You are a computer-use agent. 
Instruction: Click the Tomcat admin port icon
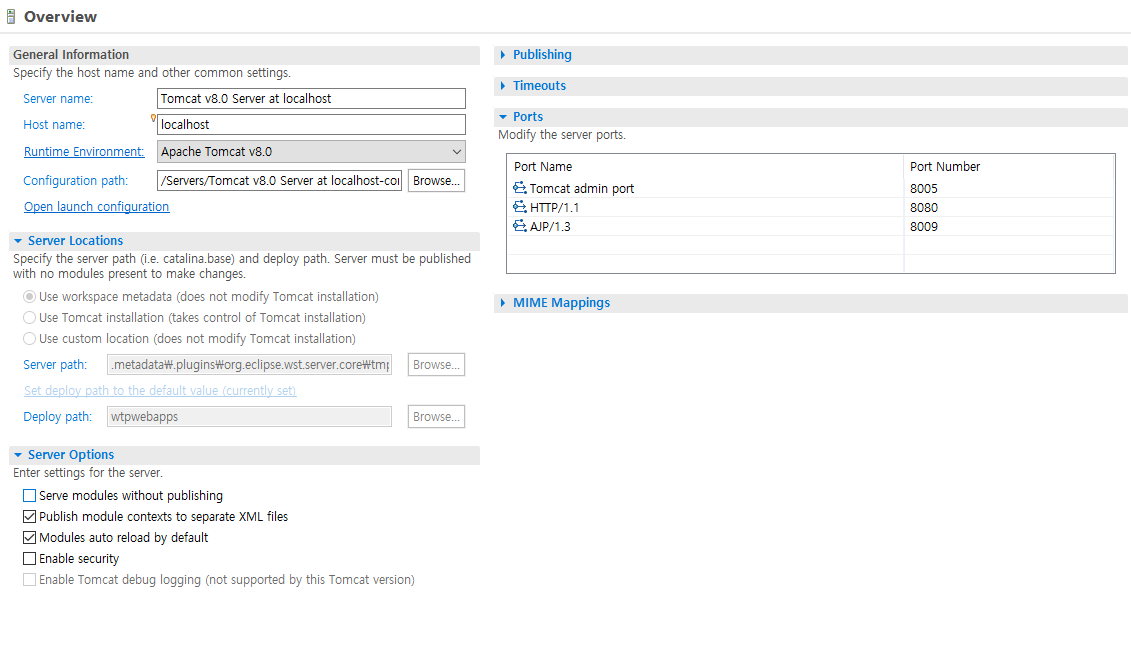pyautogui.click(x=519, y=188)
